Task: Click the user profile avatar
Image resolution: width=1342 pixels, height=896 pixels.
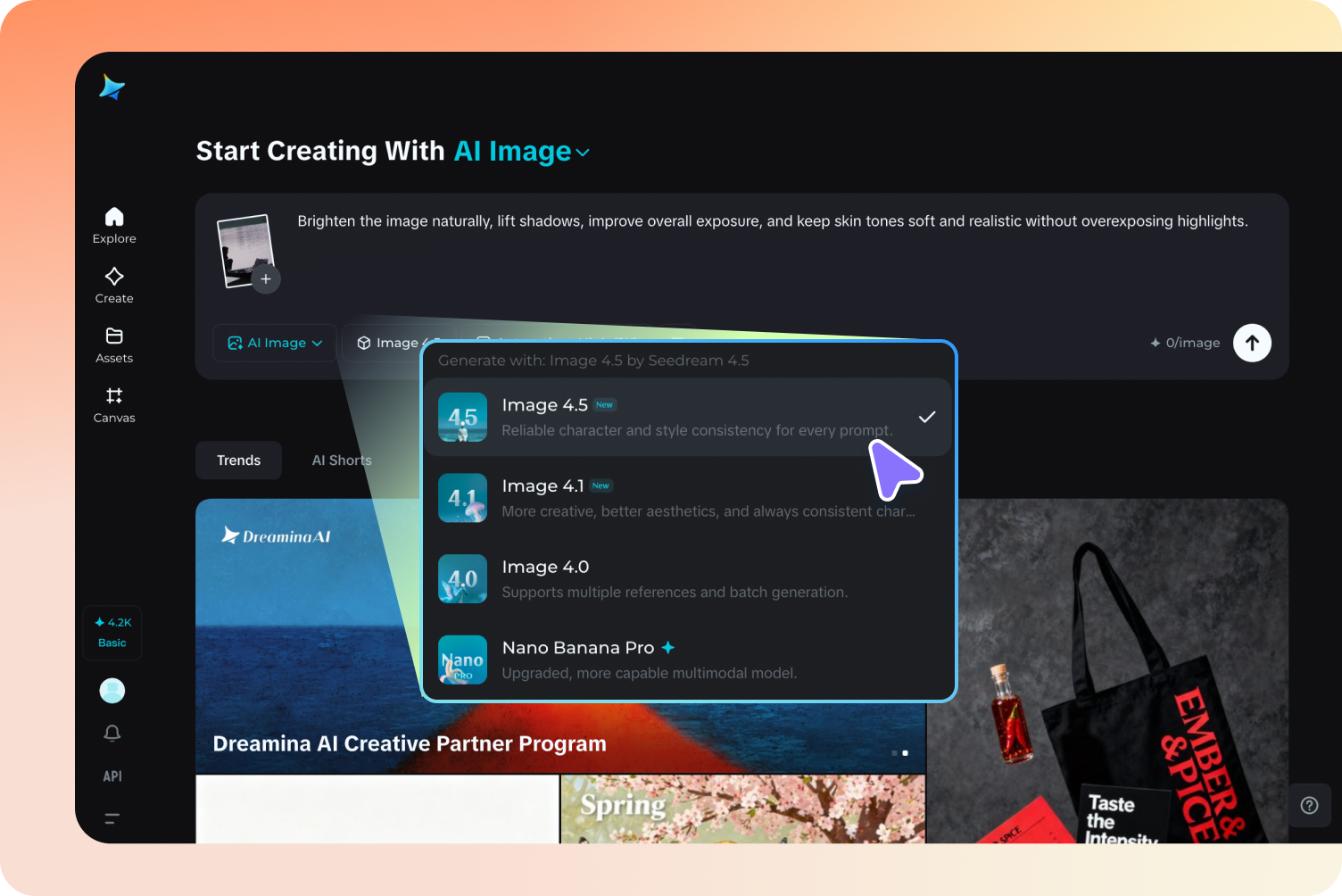Action: pyautogui.click(x=112, y=690)
